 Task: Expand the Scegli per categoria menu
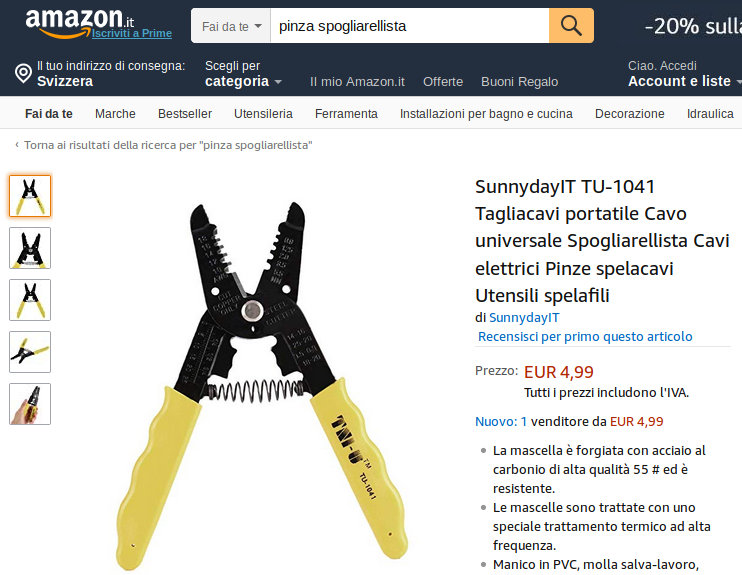coord(243,74)
